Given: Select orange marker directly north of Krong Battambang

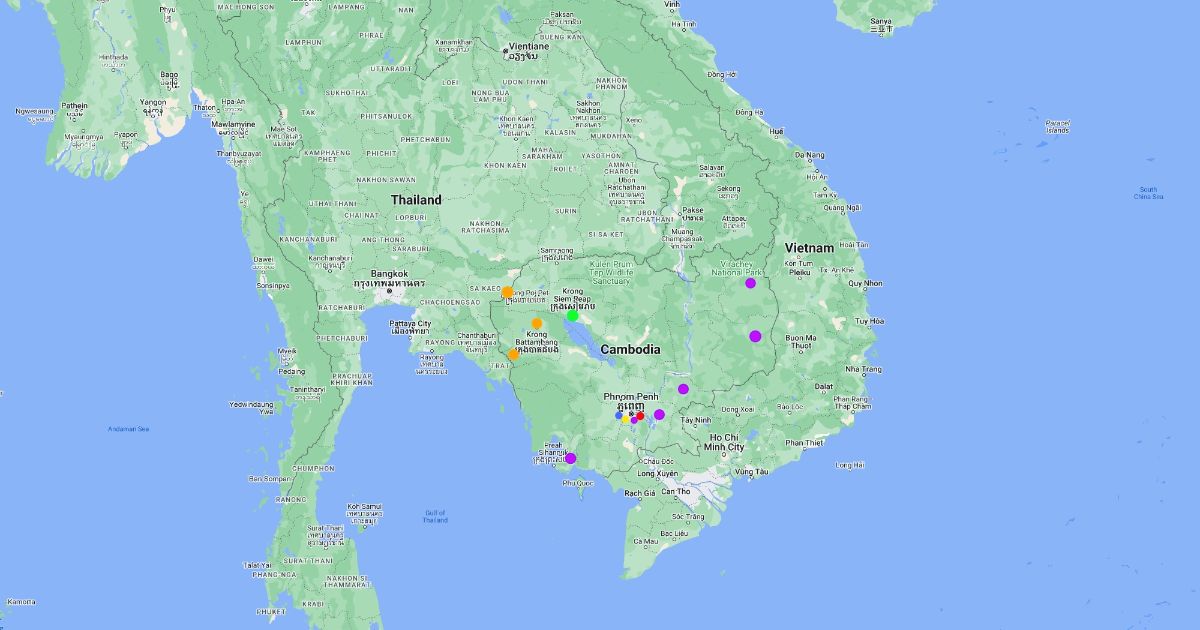Looking at the screenshot, I should point(537,323).
